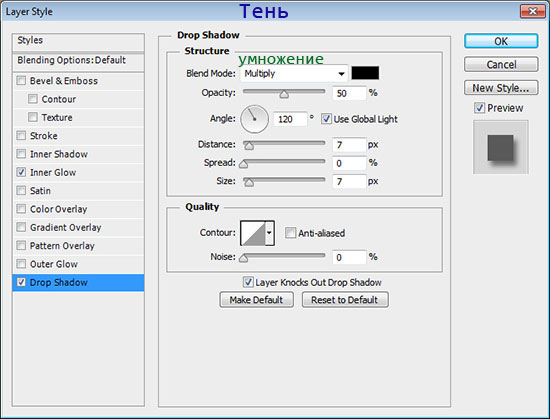Confirm with the OK button
The height and width of the screenshot is (419, 550).
point(501,41)
